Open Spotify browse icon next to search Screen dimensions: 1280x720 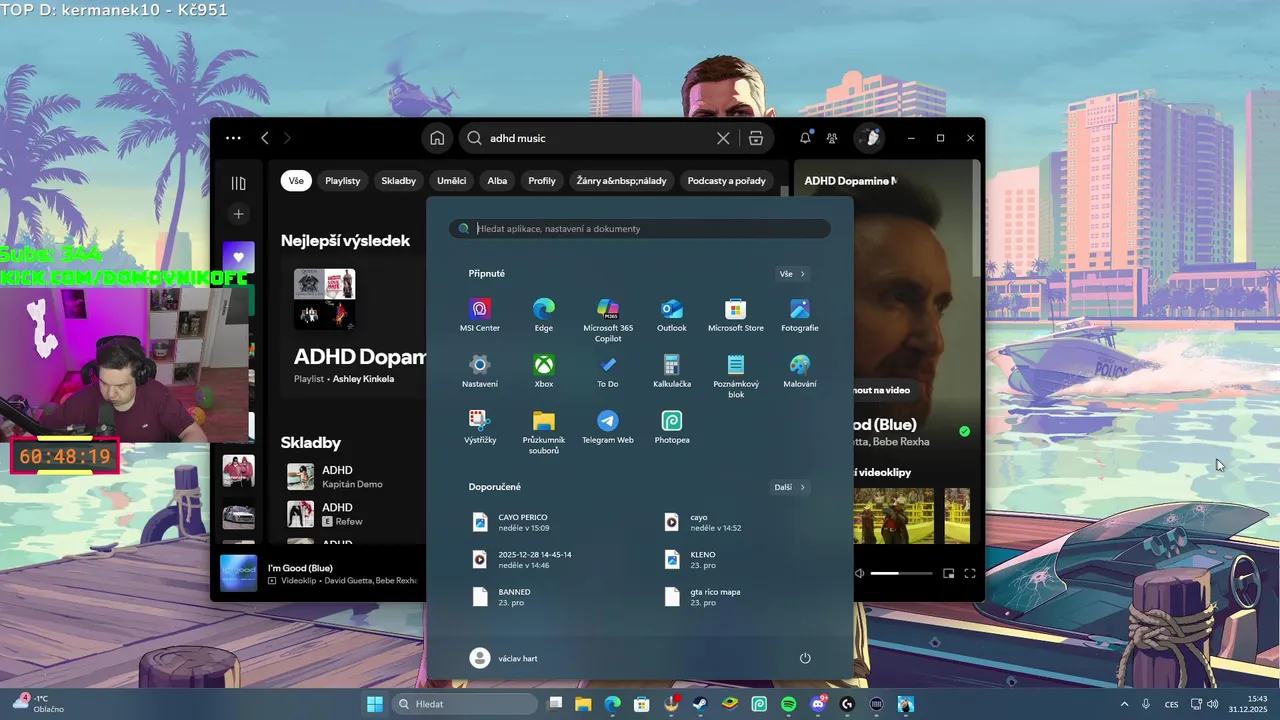(756, 138)
